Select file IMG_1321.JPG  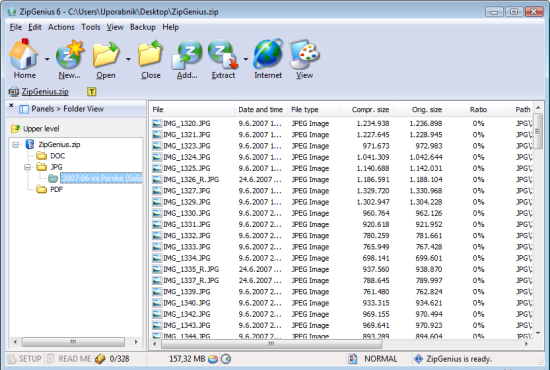[x=187, y=135]
